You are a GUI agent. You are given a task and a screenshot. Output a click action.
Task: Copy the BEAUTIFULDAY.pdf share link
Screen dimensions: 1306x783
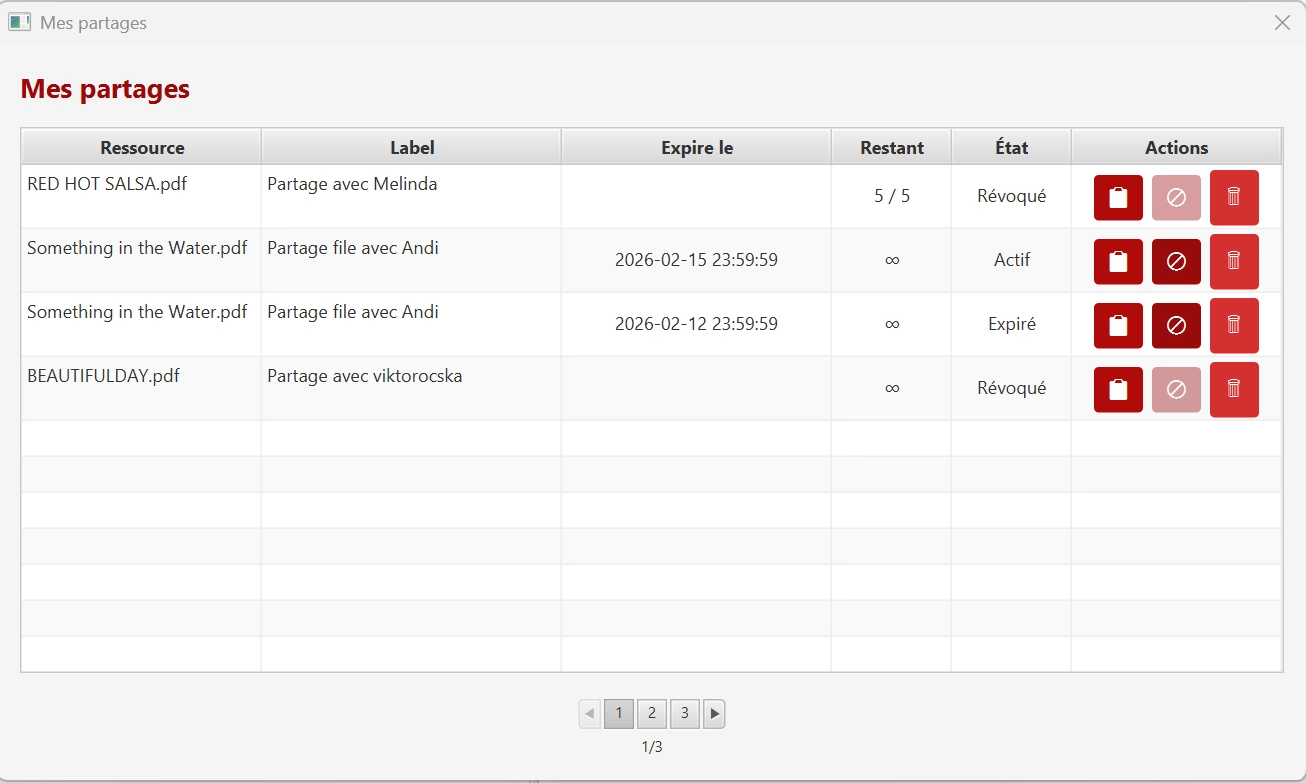[x=1117, y=389]
